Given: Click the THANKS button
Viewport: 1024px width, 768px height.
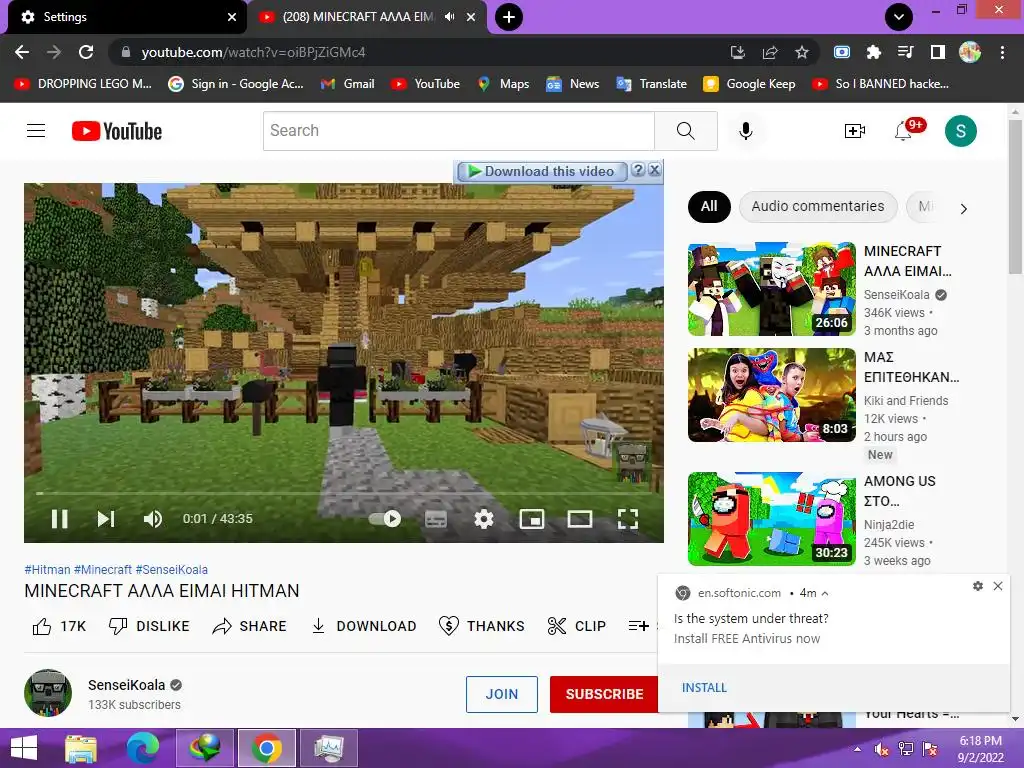Looking at the screenshot, I should pyautogui.click(x=481, y=626).
